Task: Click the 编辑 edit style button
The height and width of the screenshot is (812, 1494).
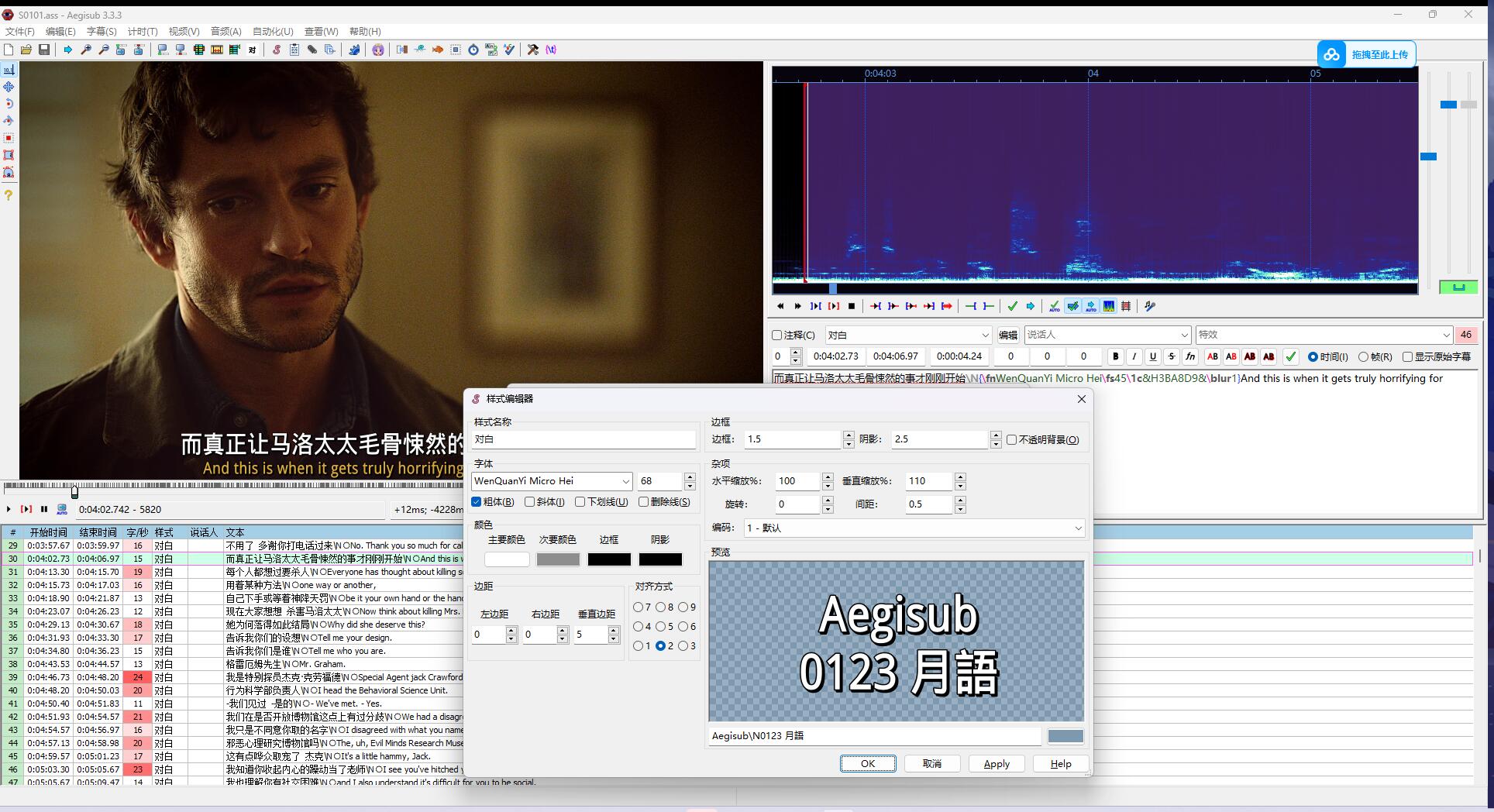Action: (x=1007, y=335)
